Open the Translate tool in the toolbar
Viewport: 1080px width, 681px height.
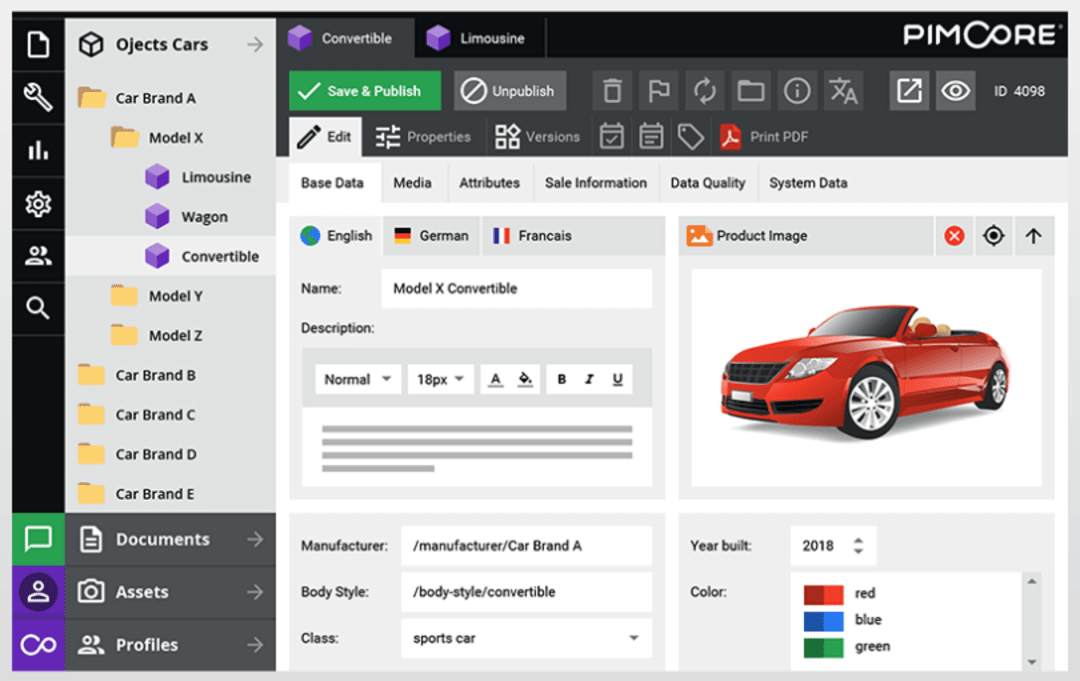click(843, 90)
